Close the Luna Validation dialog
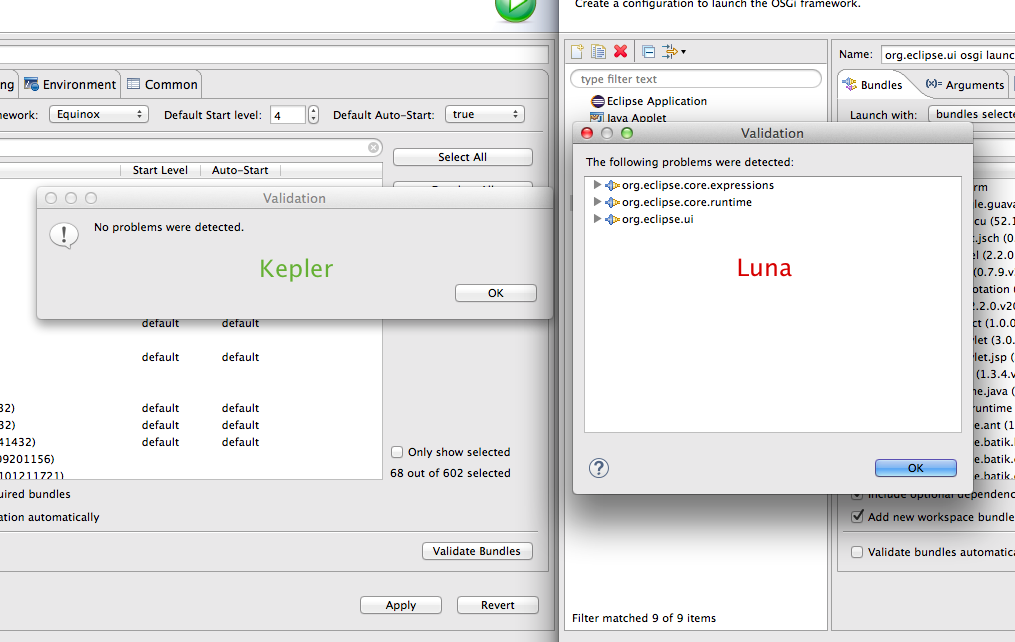Viewport: 1015px width, 642px height. point(587,133)
